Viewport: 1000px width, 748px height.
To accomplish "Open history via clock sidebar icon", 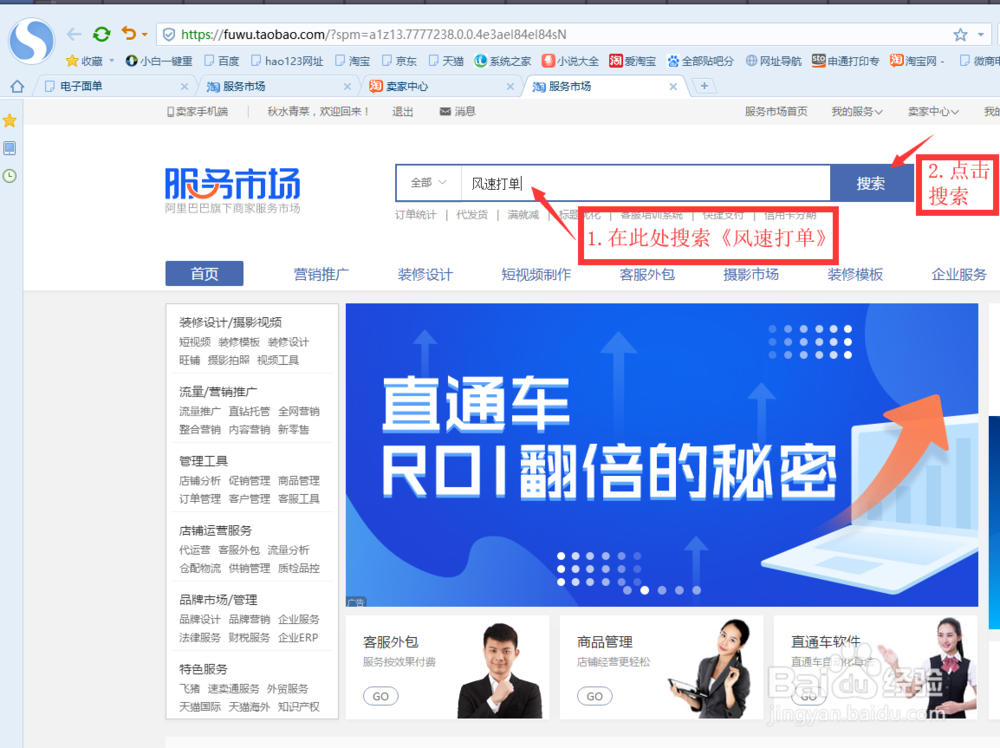I will point(10,176).
